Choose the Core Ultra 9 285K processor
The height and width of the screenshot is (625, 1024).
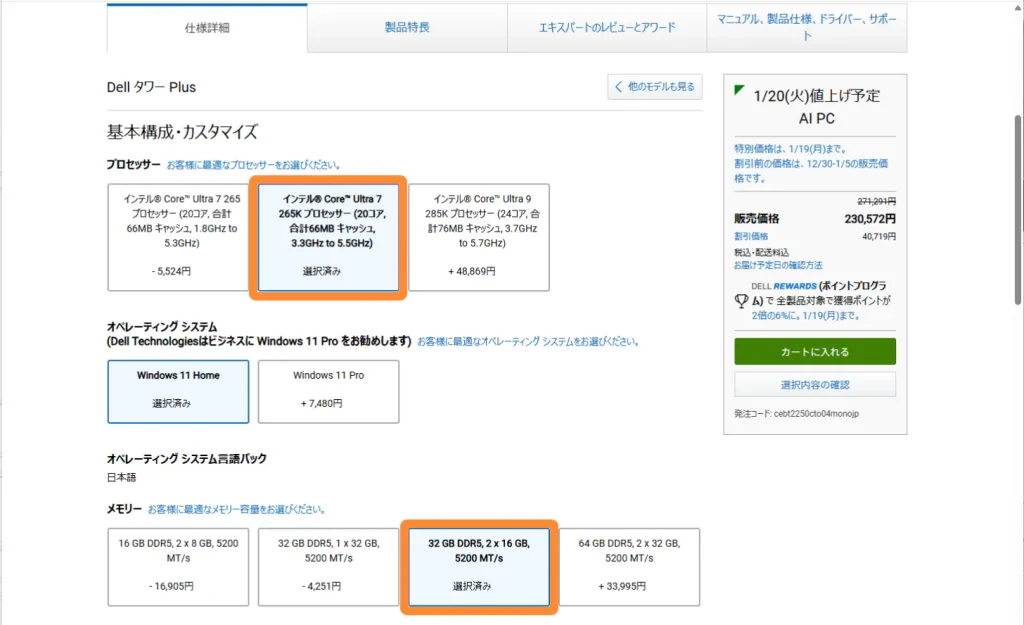pos(478,236)
